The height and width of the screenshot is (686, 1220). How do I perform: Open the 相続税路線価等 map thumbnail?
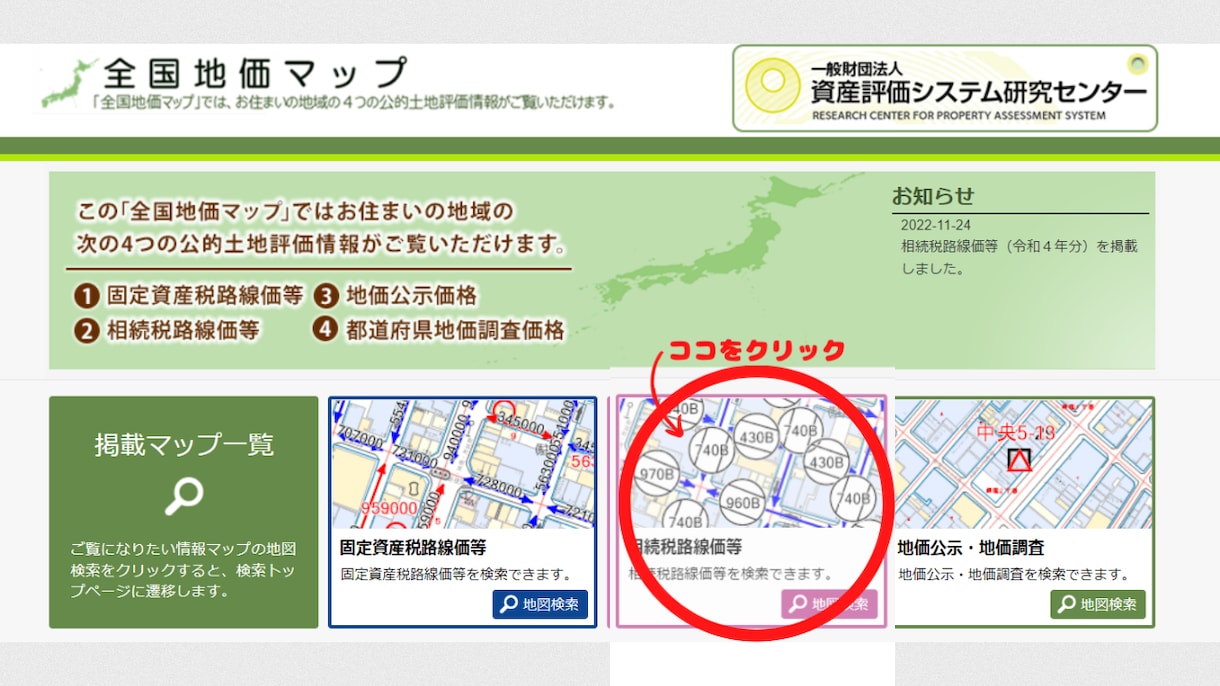752,464
